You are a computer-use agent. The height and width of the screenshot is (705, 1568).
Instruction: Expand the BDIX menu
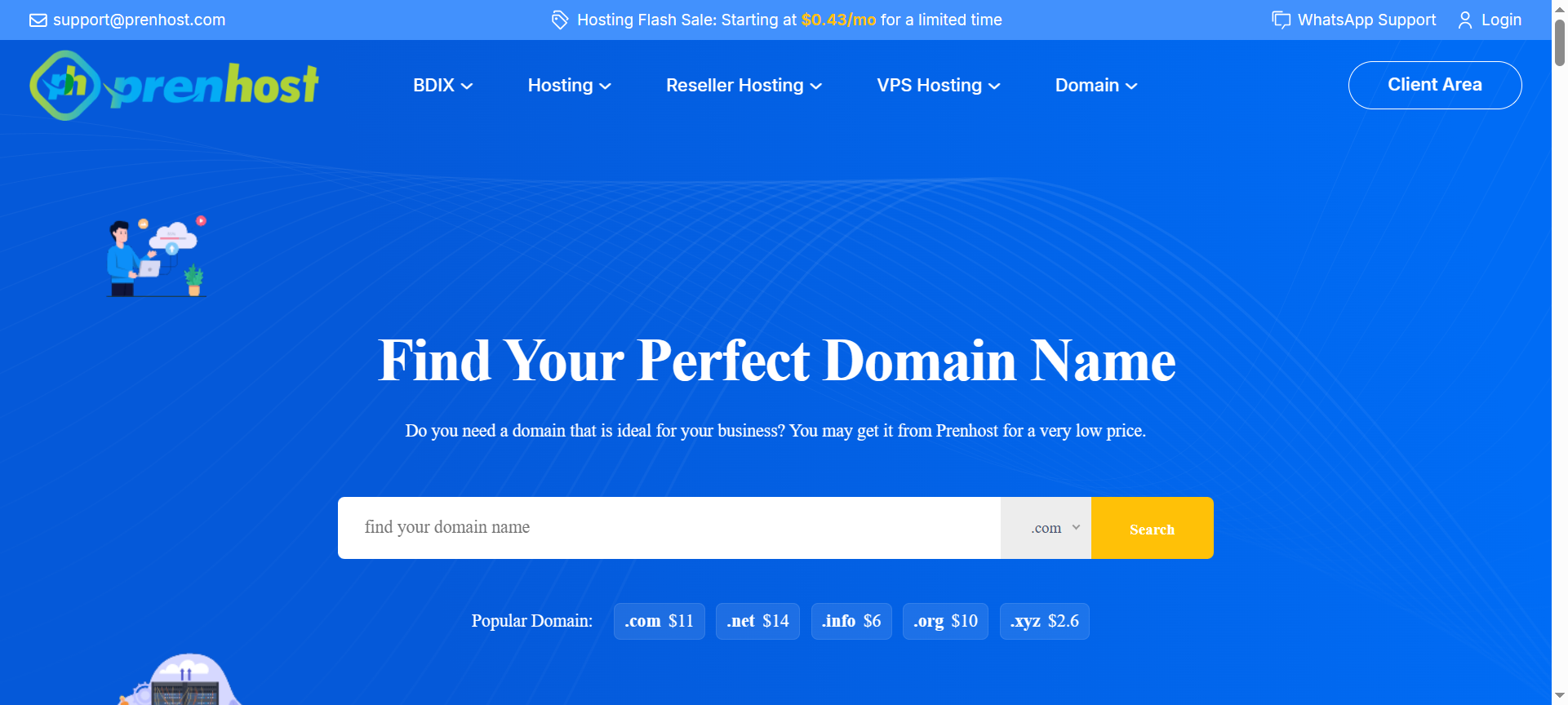pyautogui.click(x=442, y=86)
